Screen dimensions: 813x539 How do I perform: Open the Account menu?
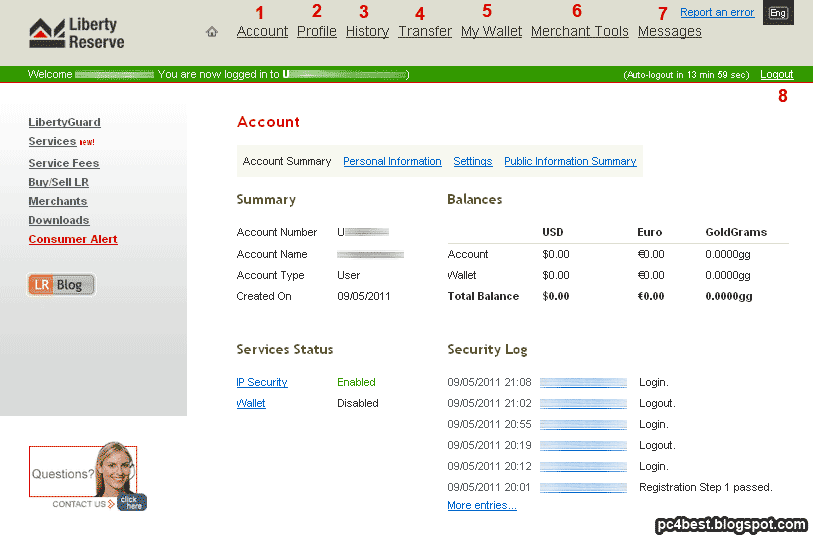pyautogui.click(x=262, y=32)
